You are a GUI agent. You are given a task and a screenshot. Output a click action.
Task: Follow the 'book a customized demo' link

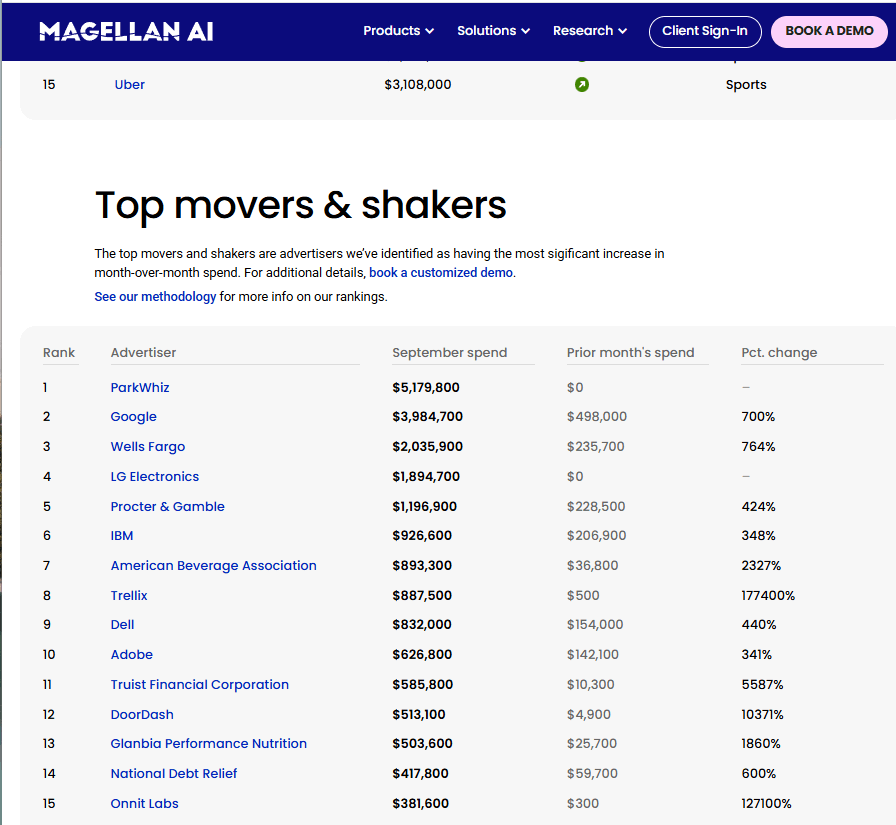[441, 273]
